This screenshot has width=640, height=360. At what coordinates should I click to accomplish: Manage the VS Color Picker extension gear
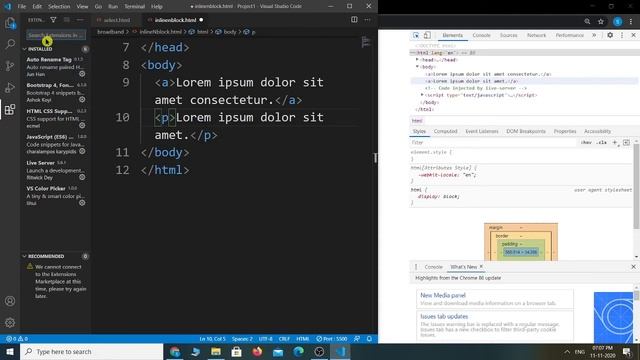coord(82,203)
